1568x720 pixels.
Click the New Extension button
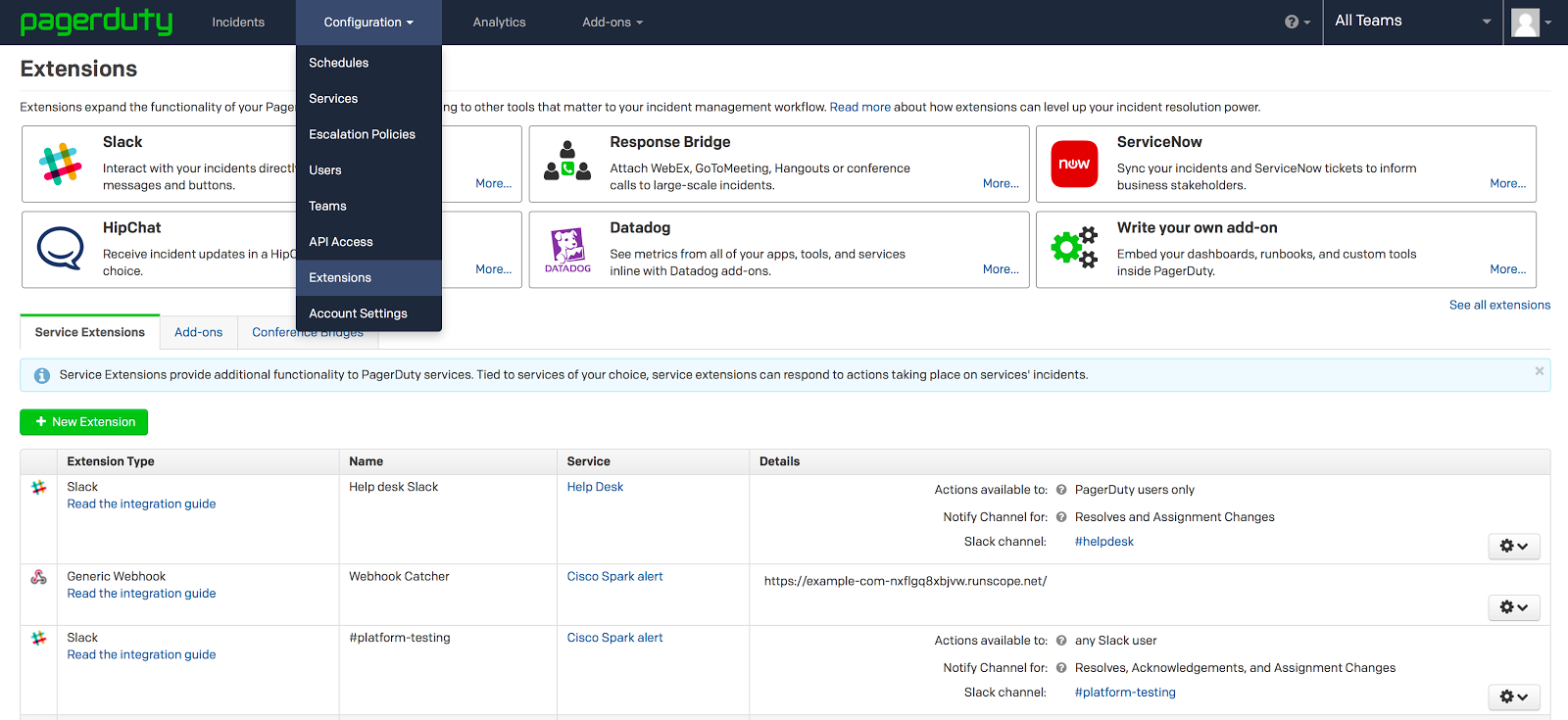coord(84,422)
